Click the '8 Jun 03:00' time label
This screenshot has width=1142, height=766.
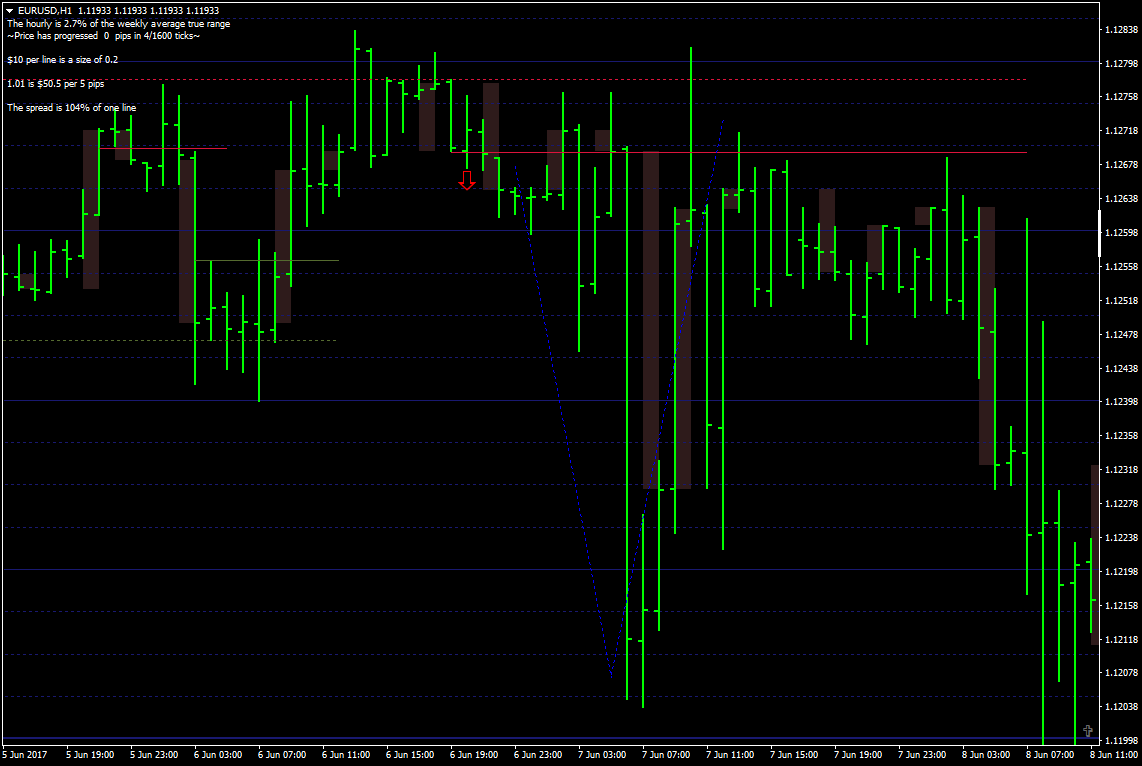(986, 754)
